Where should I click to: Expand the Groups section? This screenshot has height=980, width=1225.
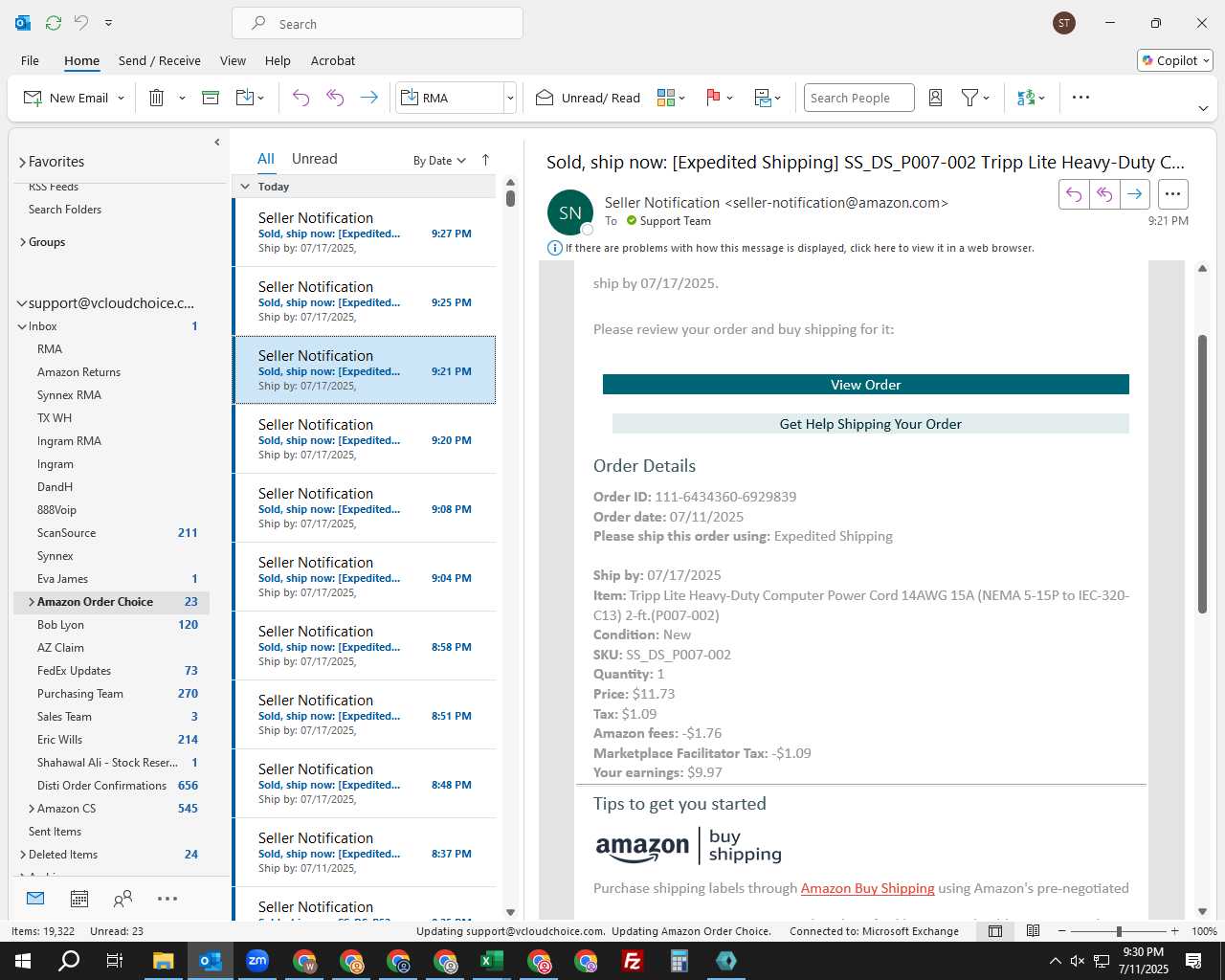23,242
